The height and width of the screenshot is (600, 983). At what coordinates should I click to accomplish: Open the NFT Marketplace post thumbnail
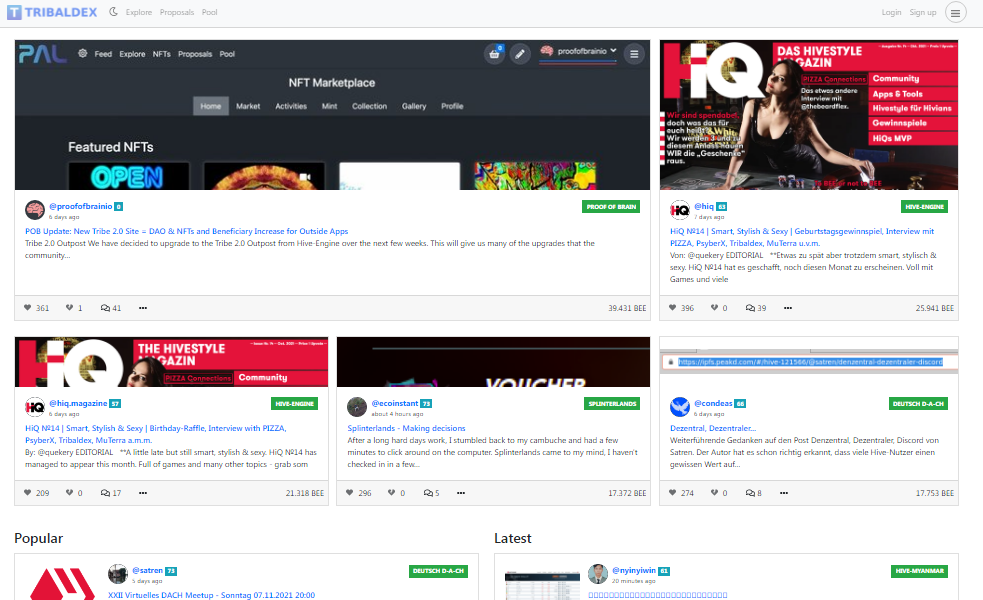point(332,115)
